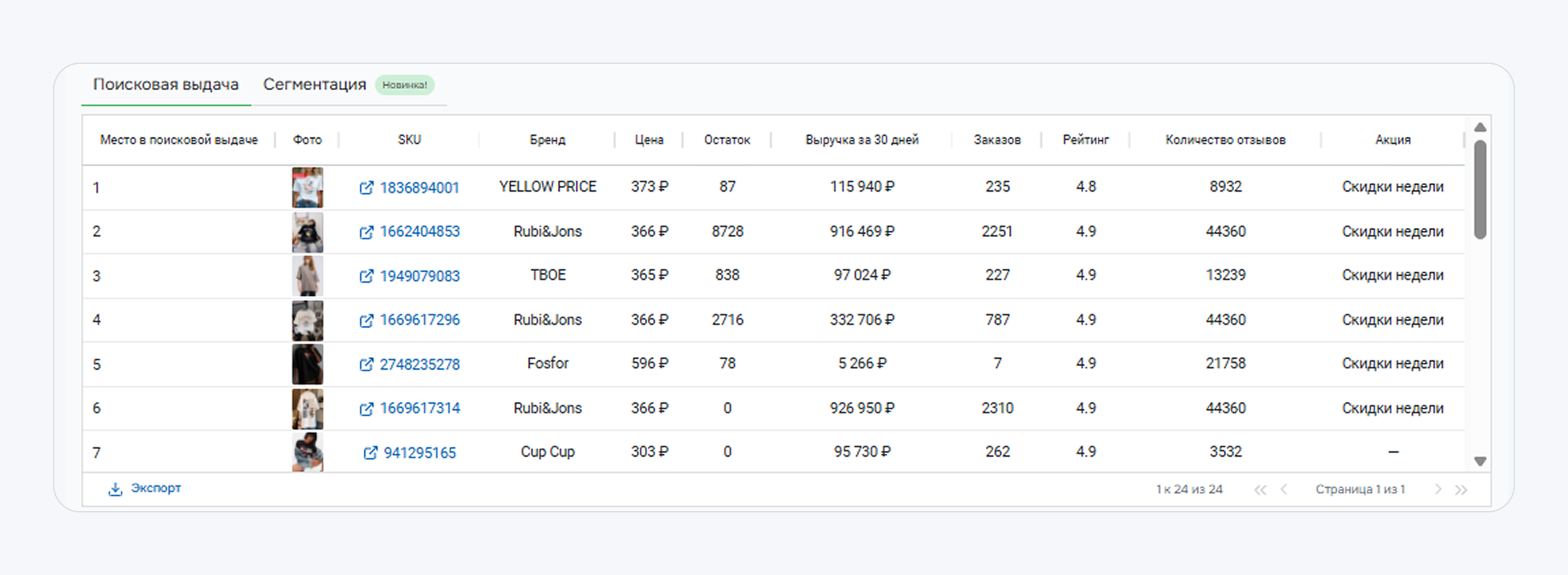1568x575 pixels.
Task: Sort by Выручка за 30 дней column
Action: pyautogui.click(x=861, y=140)
